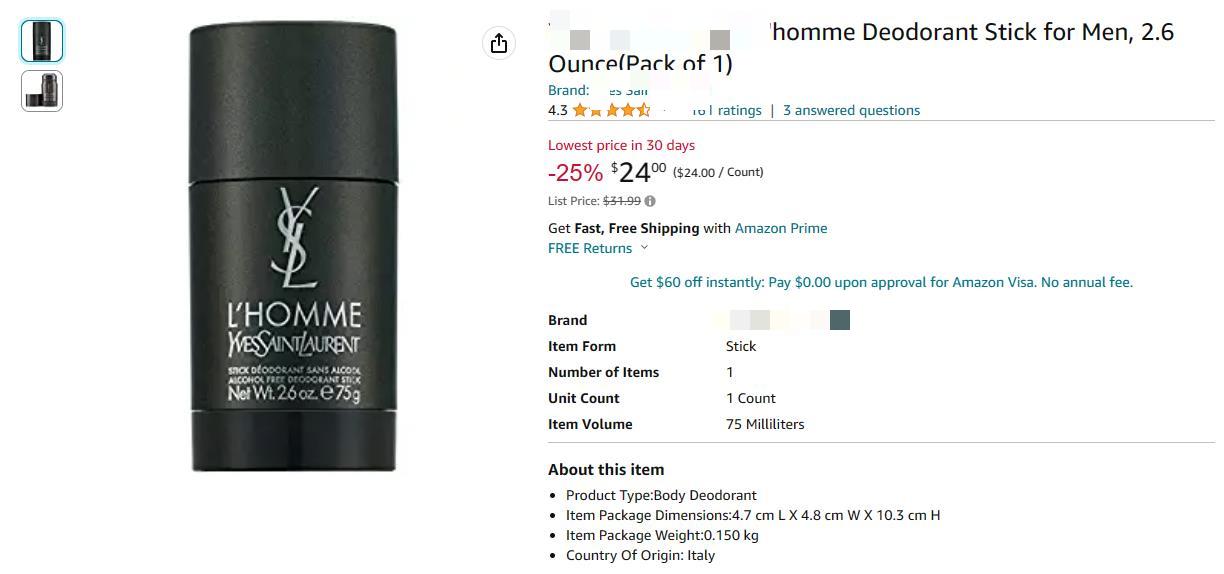Open the 3 answered questions link
Image resolution: width=1224 pixels, height=574 pixels.
click(851, 110)
